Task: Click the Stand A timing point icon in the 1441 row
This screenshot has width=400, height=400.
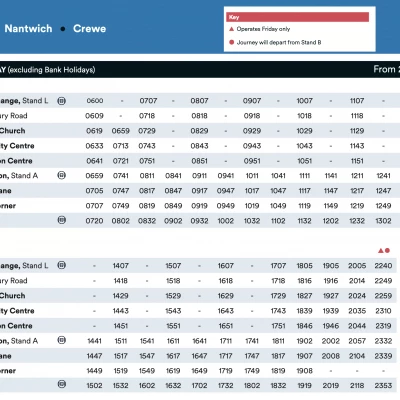Action: point(61,340)
